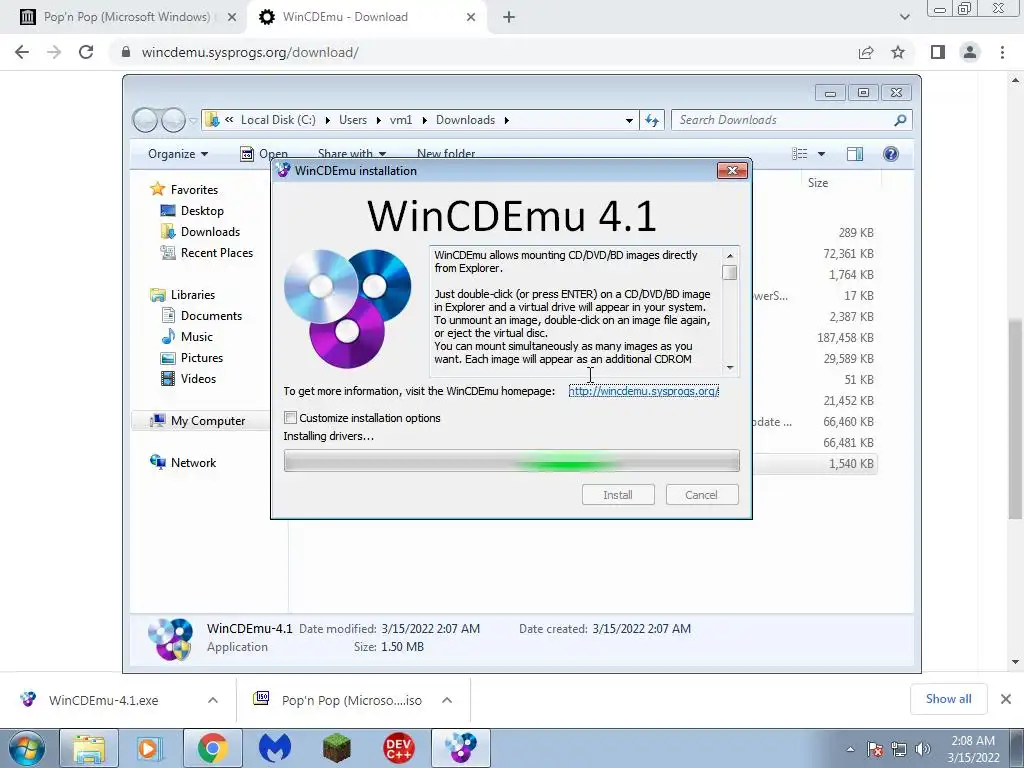
Task: Reload the browser page
Action: click(86, 52)
